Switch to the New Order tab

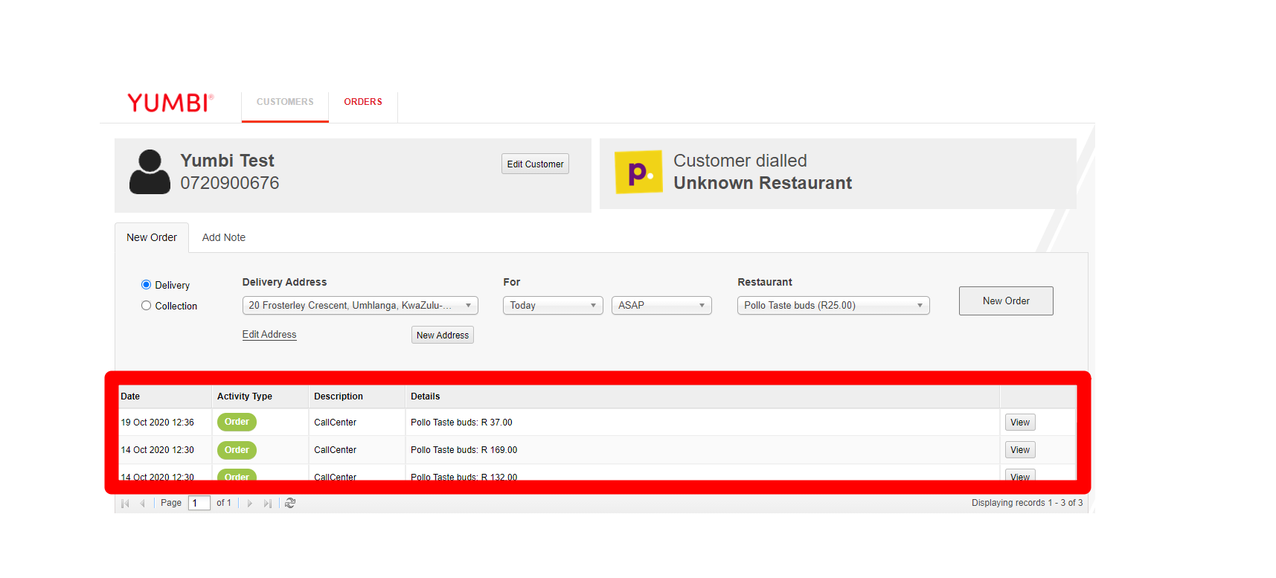152,237
